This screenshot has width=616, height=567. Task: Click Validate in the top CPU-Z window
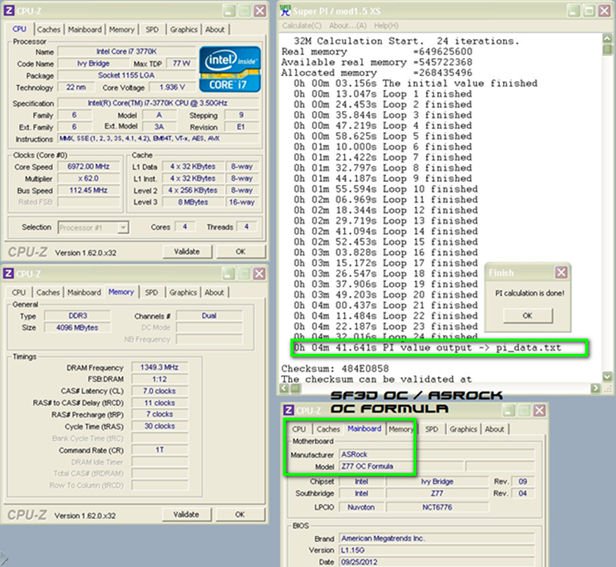(187, 251)
